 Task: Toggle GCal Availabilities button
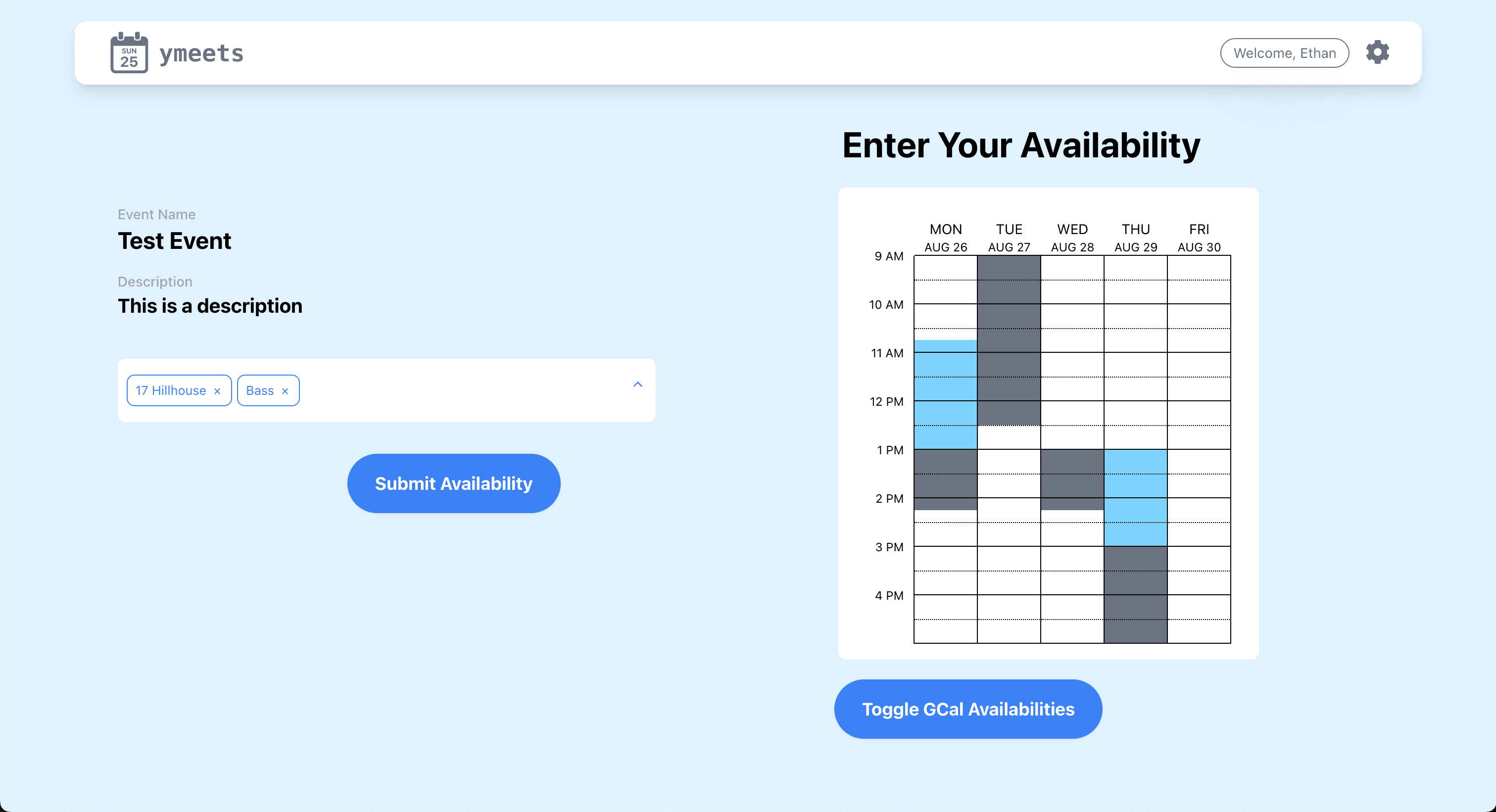point(968,710)
